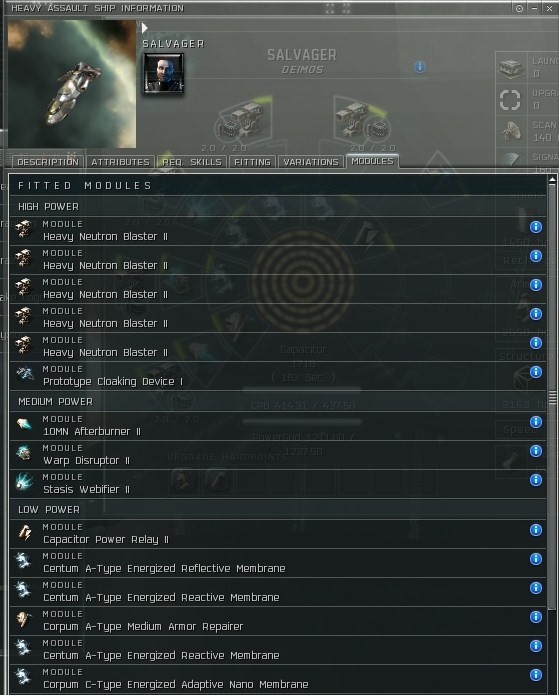Viewport: 559px width, 695px height.
Task: Switch to the Attributes tab
Action: [x=121, y=162]
